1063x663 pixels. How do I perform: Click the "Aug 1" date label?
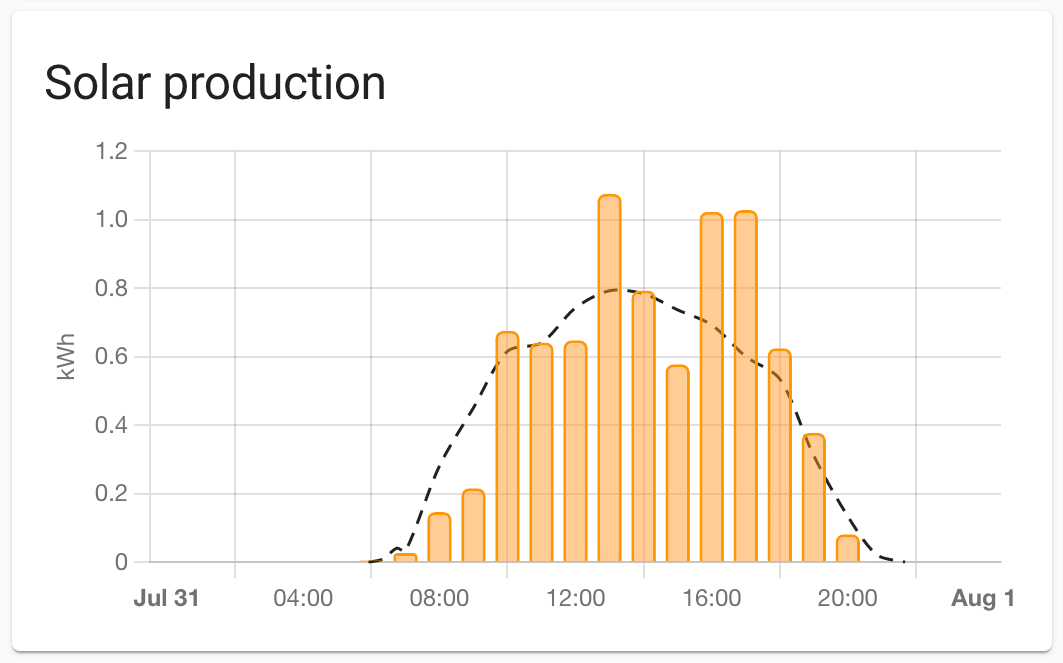983,599
